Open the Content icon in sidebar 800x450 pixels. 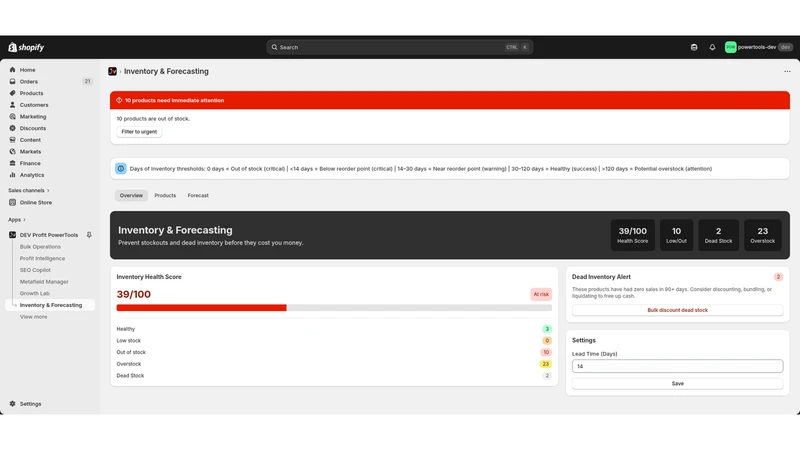click(x=12, y=140)
